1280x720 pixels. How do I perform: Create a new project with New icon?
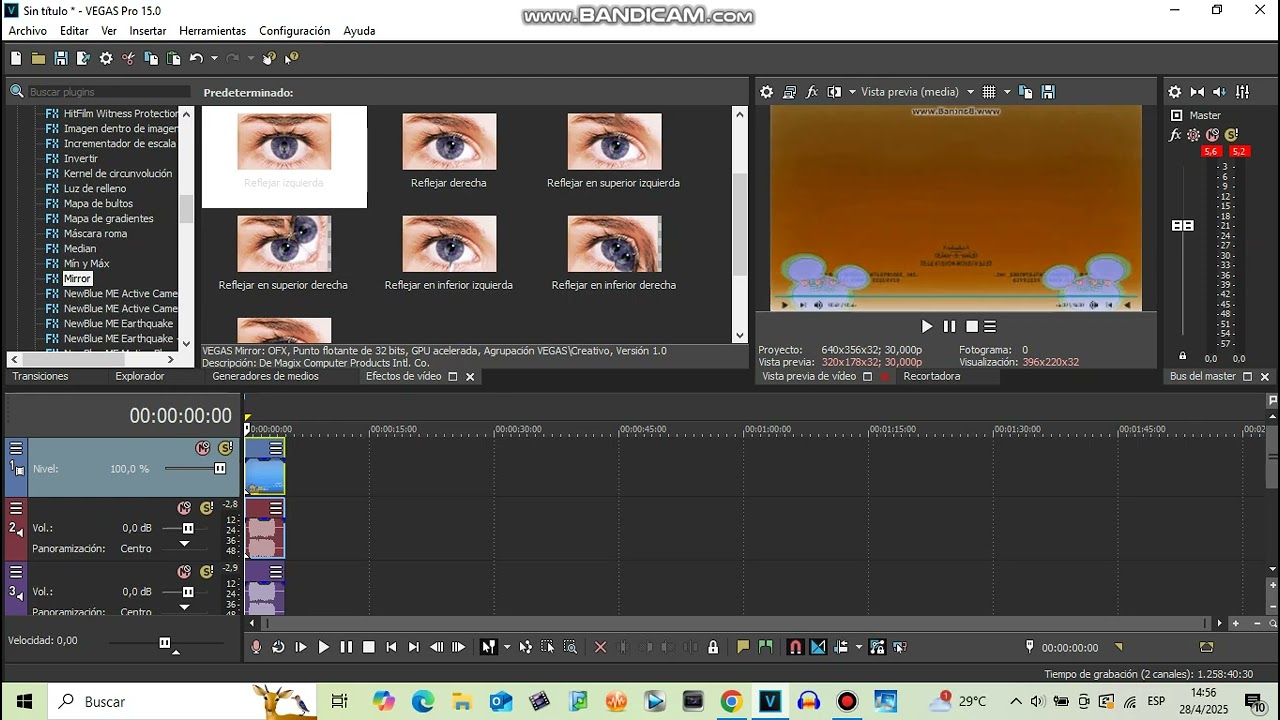coord(16,59)
